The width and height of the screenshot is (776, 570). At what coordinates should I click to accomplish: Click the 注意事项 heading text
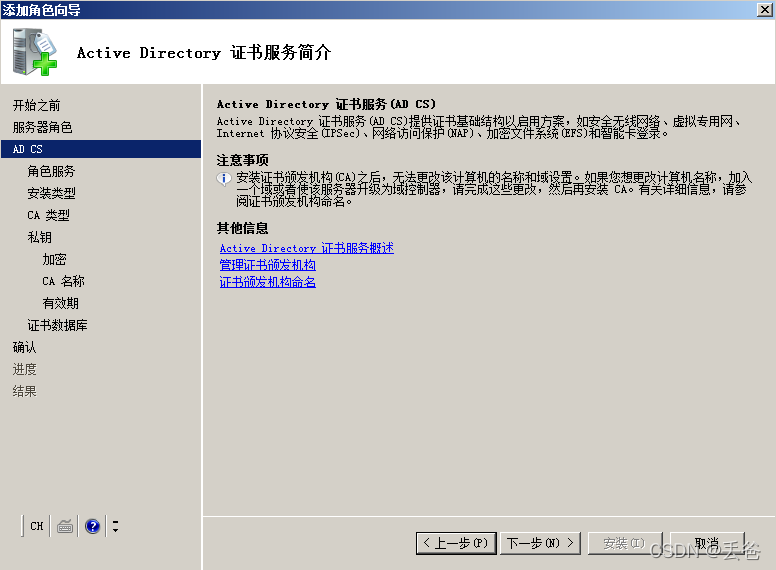[242, 160]
